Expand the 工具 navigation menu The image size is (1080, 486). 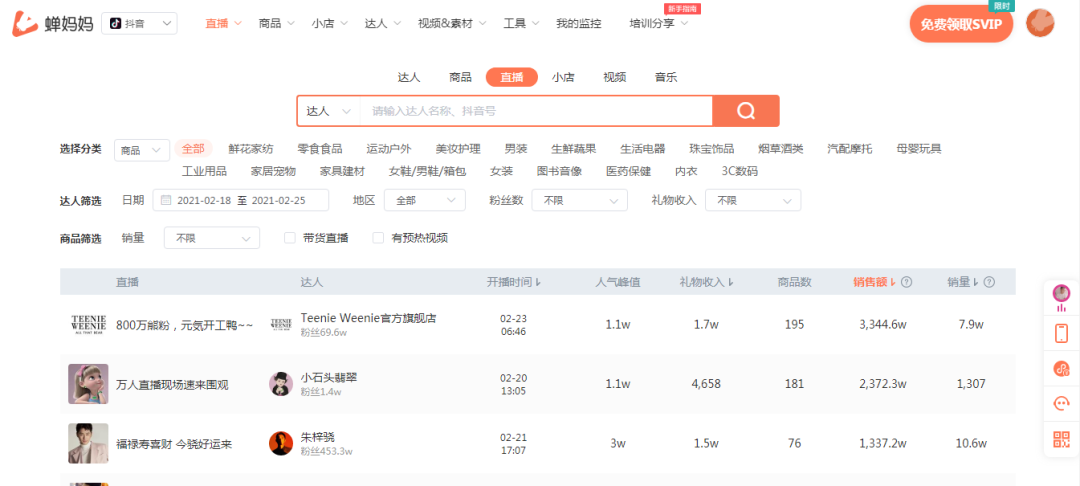[x=521, y=23]
